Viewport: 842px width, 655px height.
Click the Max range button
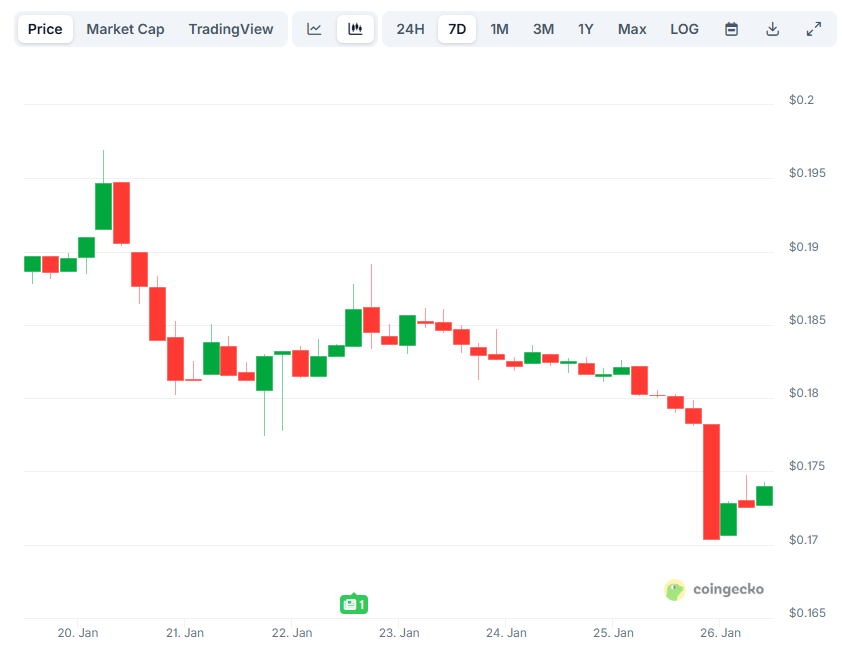coord(632,28)
